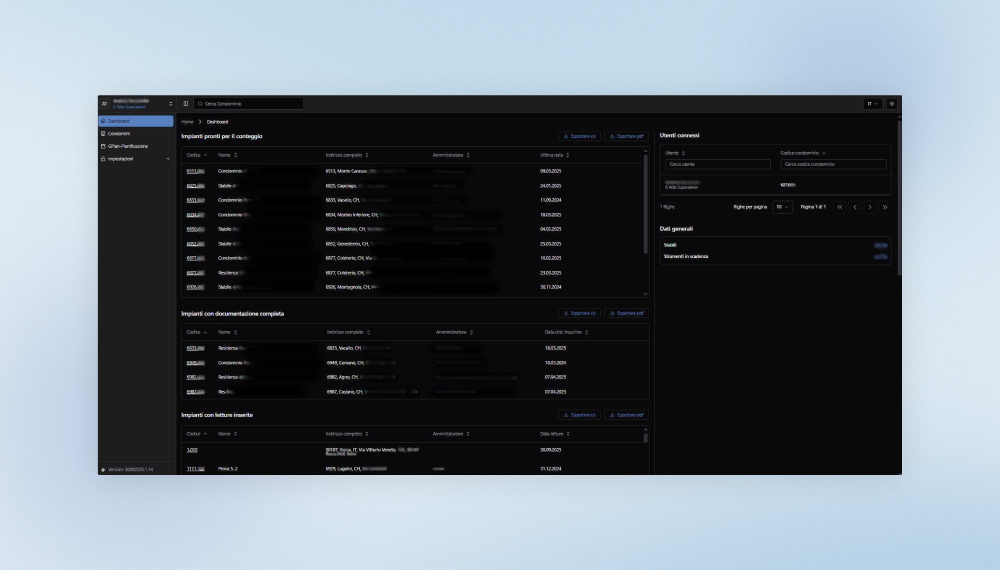This screenshot has height=570, width=1000.
Task: Open code 1.010 link in letture inserite
Action: pos(192,449)
